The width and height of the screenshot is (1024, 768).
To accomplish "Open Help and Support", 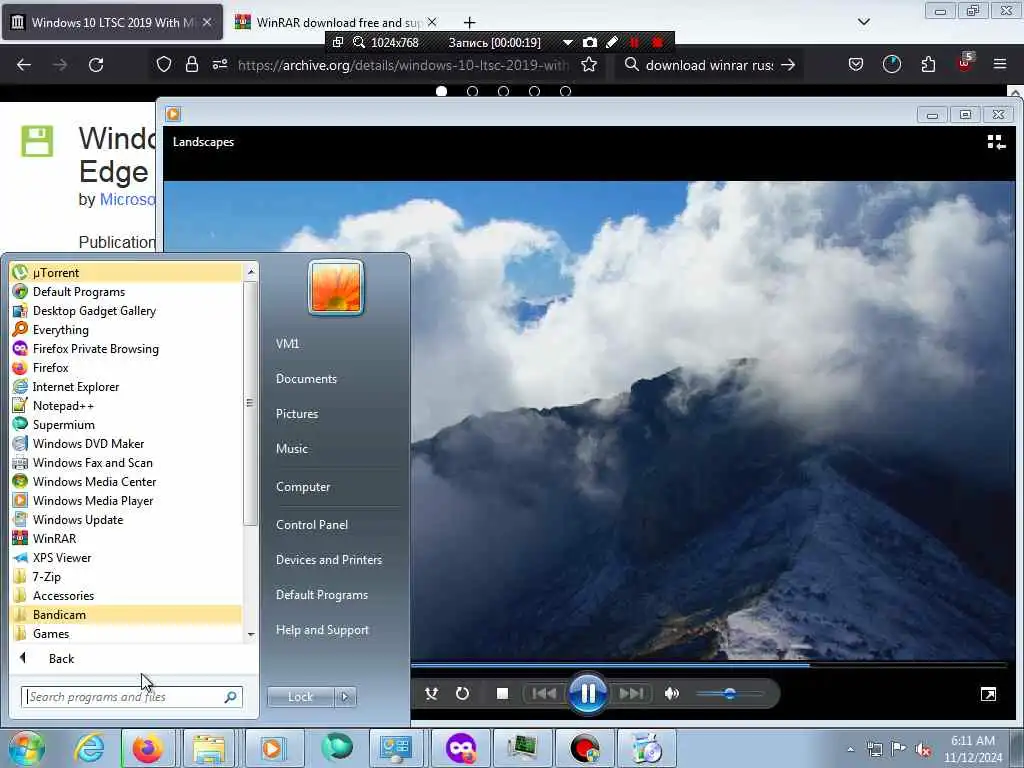I will 322,630.
